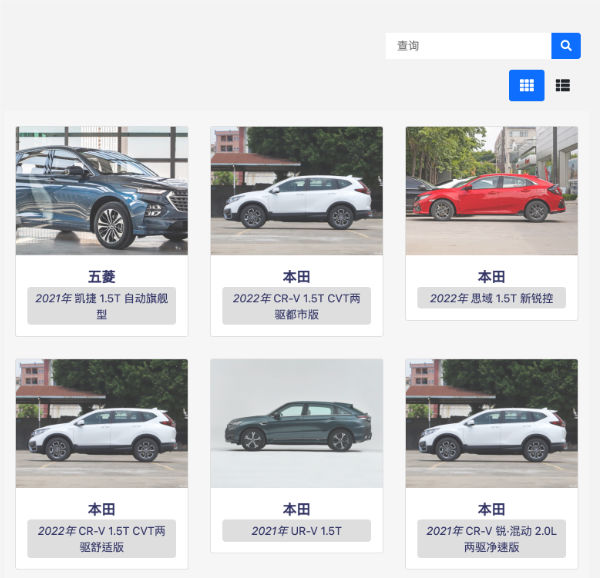Click 本田 title above CR-V 舒适版
Image resolution: width=600 pixels, height=578 pixels.
click(102, 509)
